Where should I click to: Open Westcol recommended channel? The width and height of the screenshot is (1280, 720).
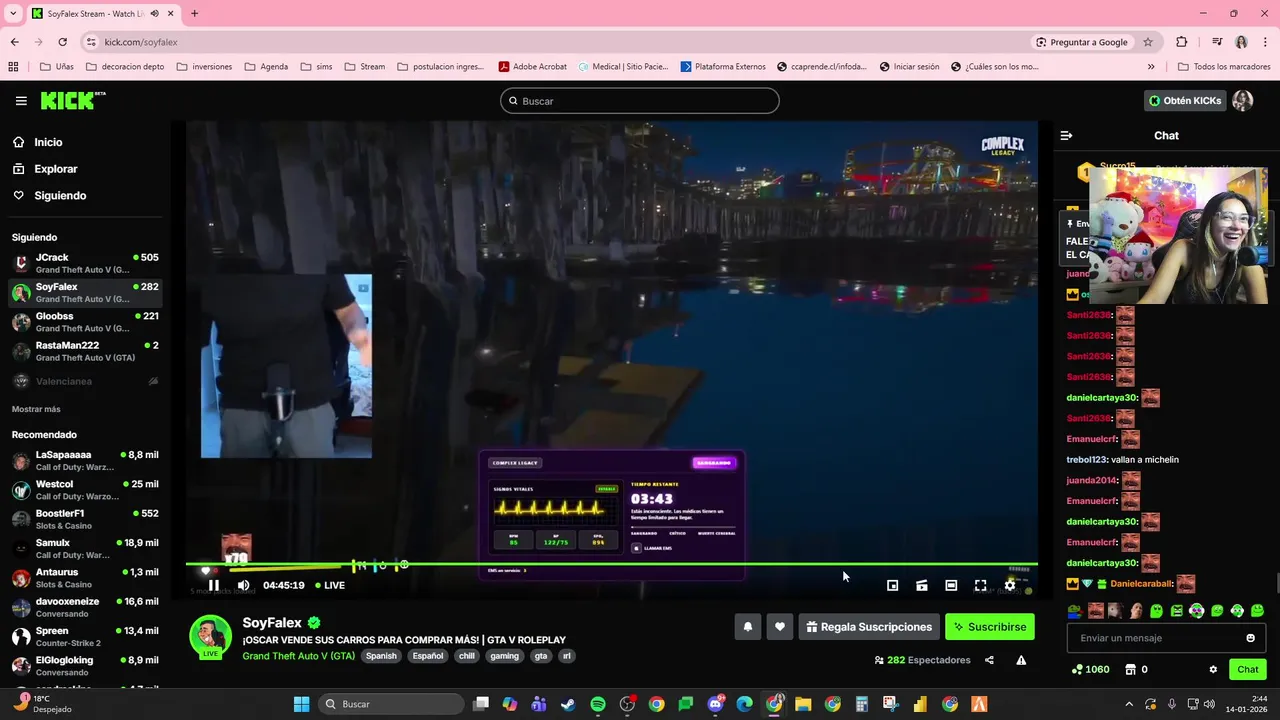[84, 490]
